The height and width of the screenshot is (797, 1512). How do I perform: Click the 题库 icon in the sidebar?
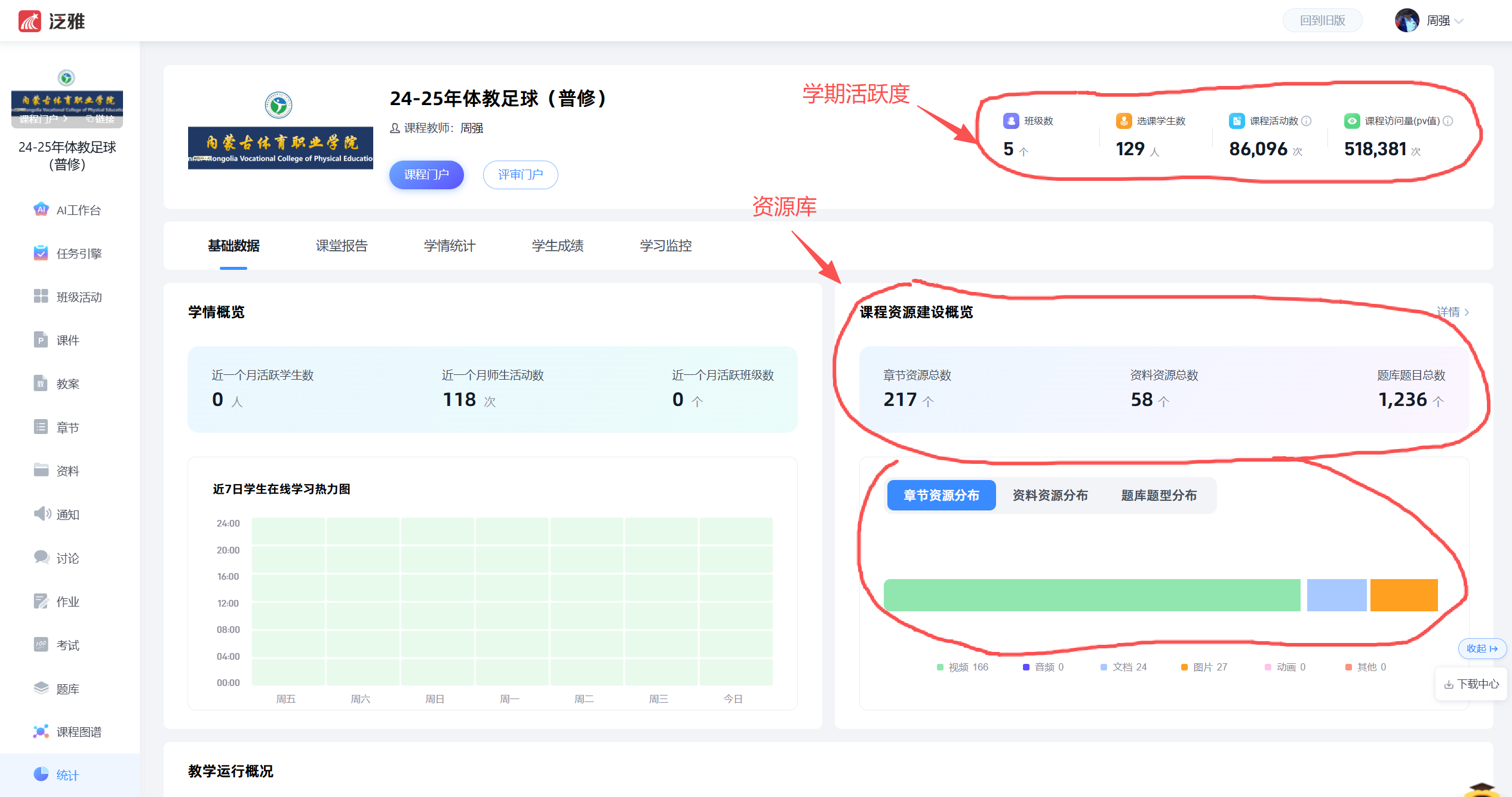coord(41,688)
